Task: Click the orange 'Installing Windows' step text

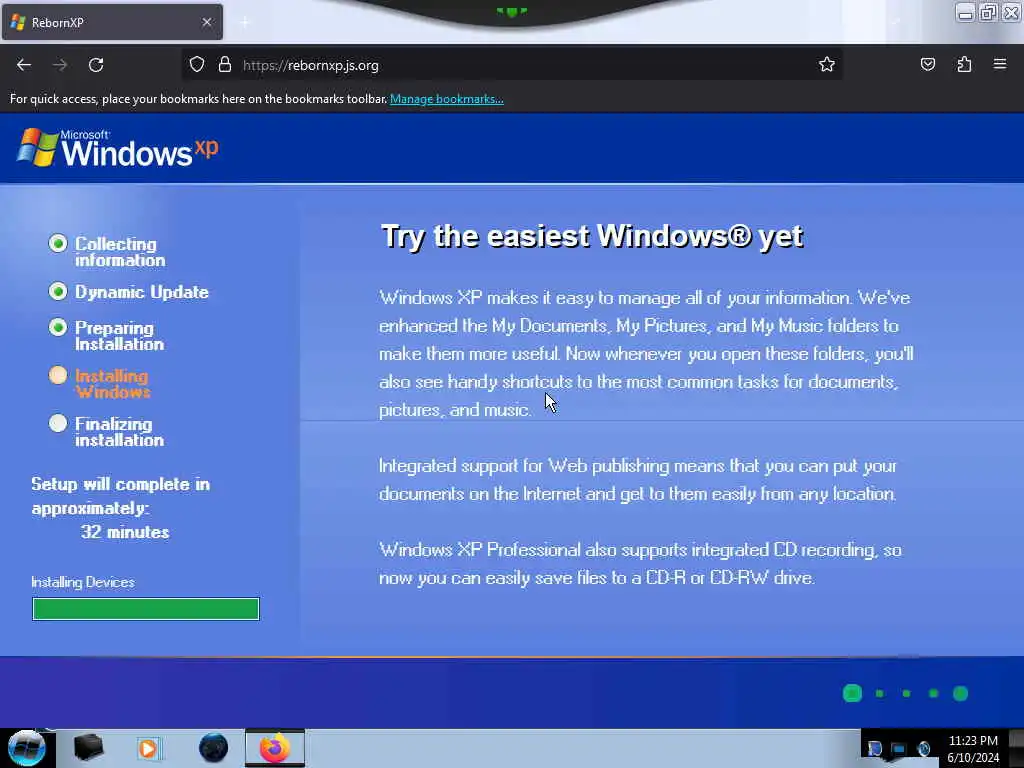Action: click(x=112, y=384)
